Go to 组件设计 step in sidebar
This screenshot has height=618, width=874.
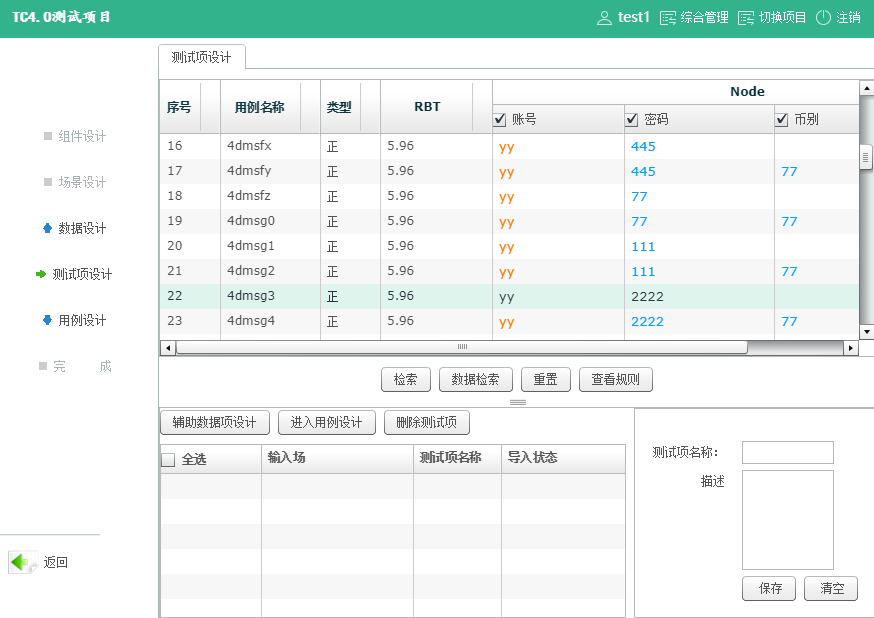click(82, 136)
